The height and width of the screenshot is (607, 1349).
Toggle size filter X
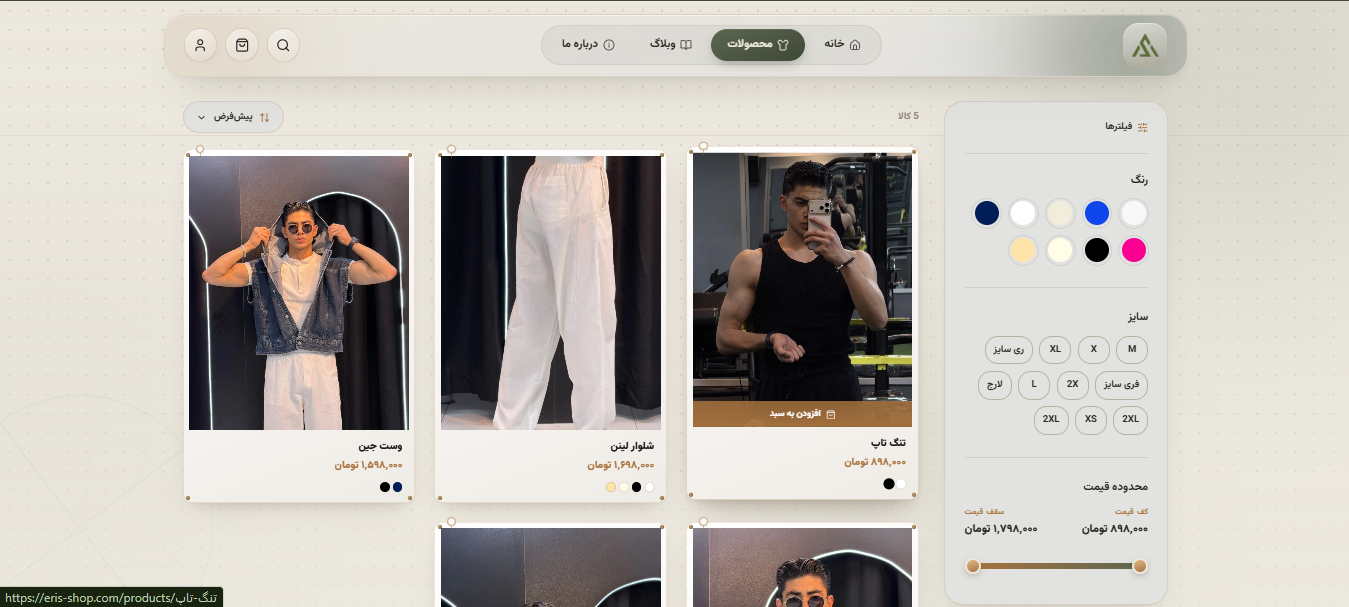point(1094,350)
